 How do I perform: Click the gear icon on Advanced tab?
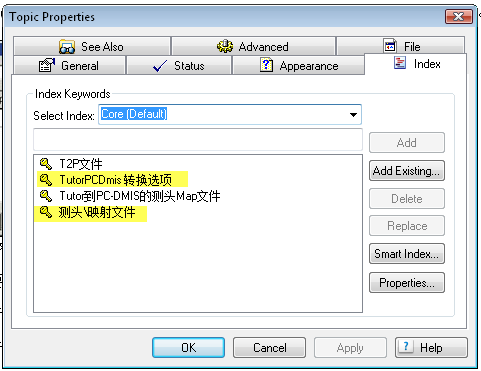(225, 46)
